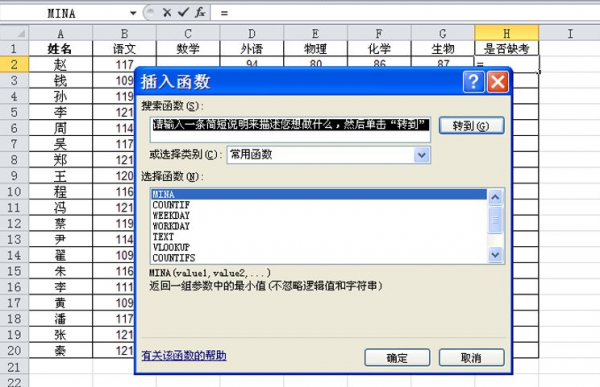
Task: Click cell 数学 header
Action: 188,49
